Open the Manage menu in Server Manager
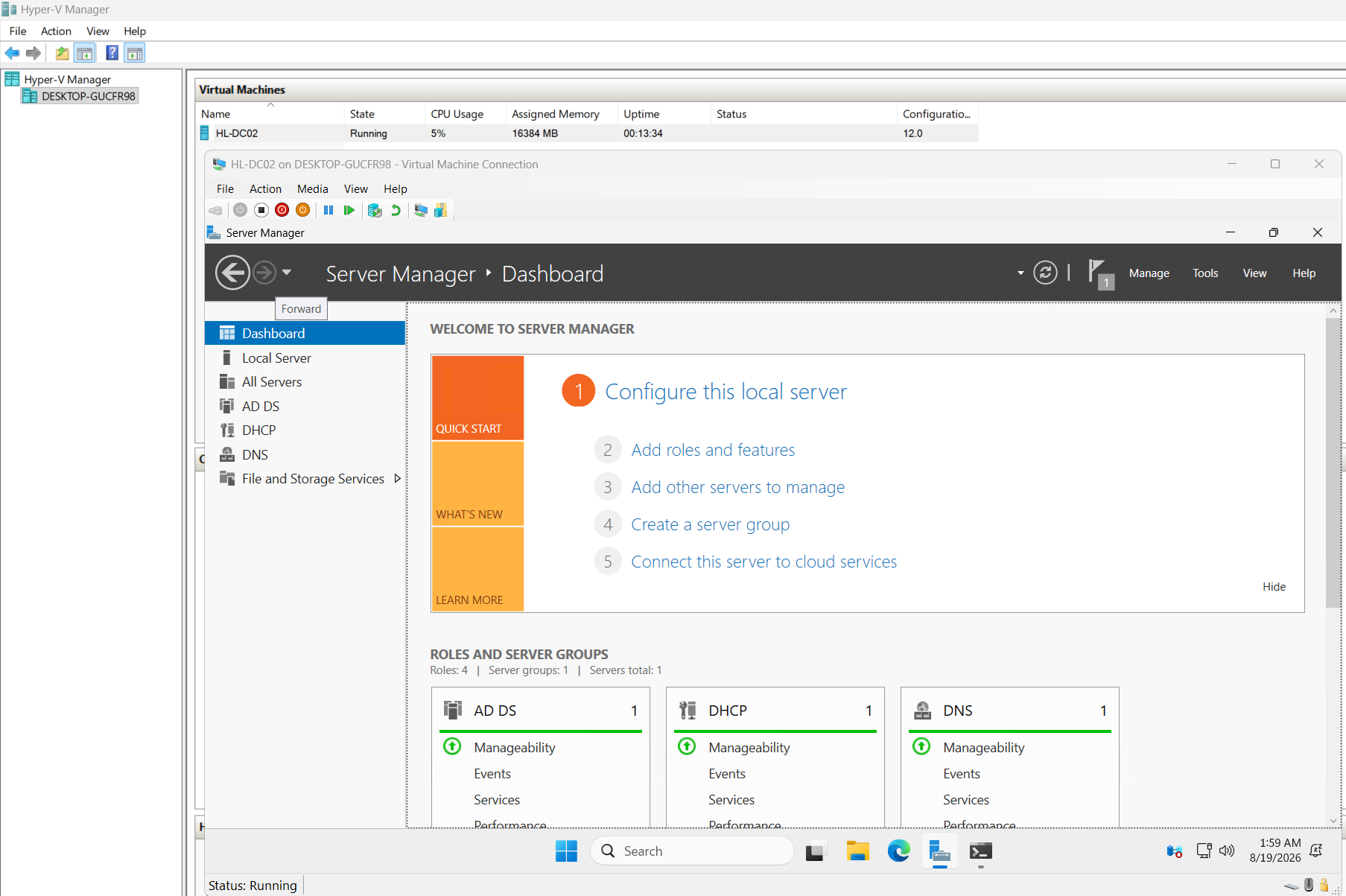The height and width of the screenshot is (896, 1346). tap(1149, 273)
